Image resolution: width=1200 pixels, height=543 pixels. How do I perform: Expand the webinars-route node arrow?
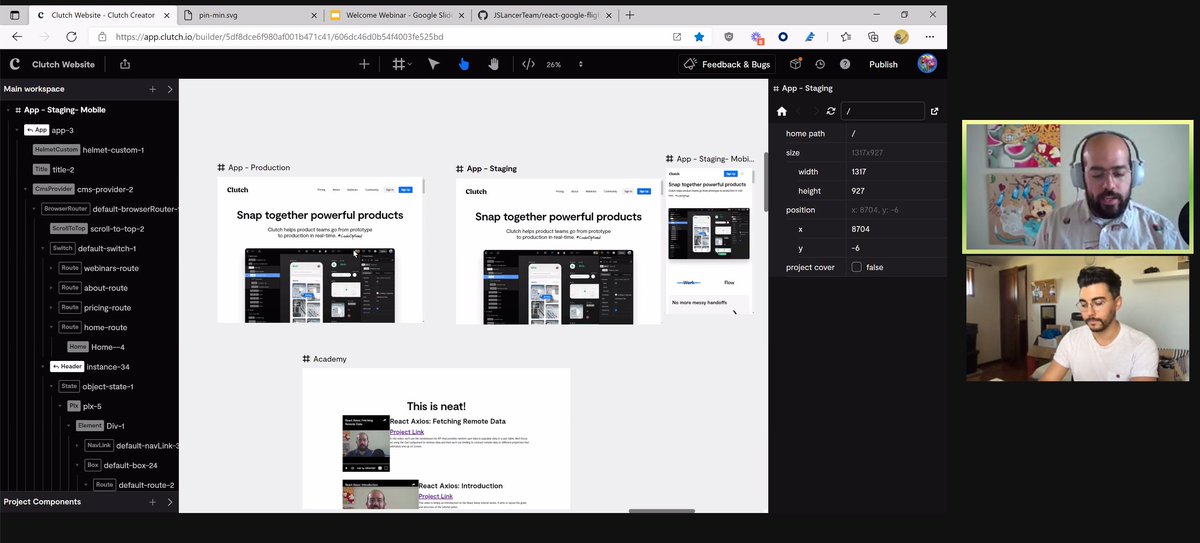pyautogui.click(x=53, y=268)
